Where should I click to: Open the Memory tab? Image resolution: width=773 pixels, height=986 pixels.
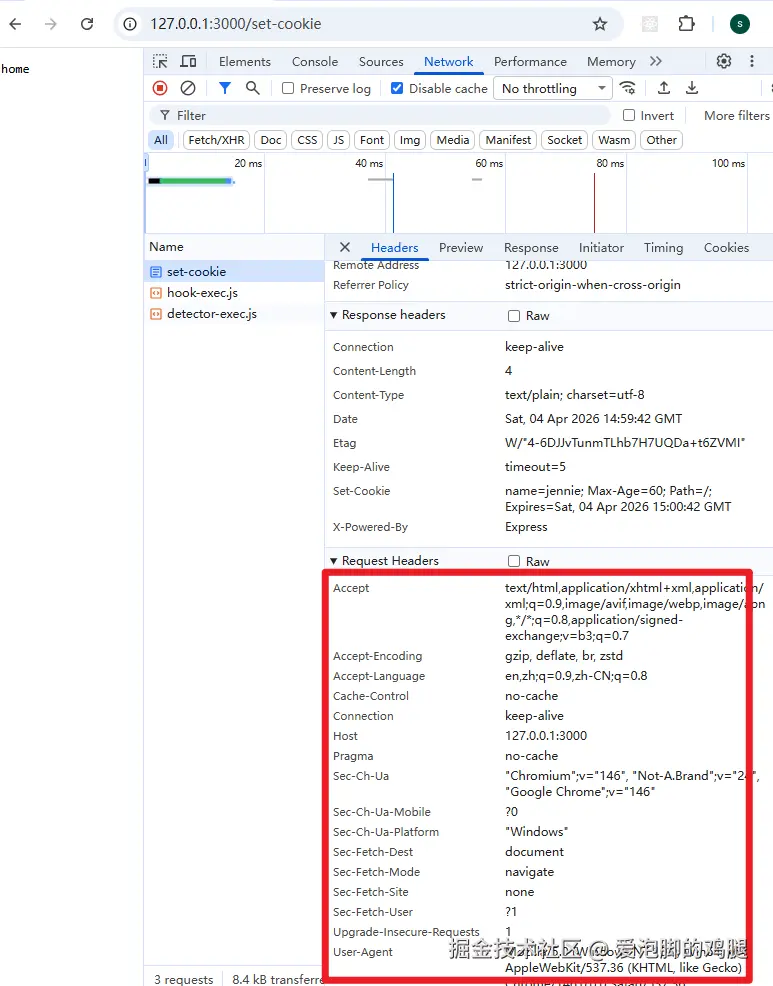[611, 62]
